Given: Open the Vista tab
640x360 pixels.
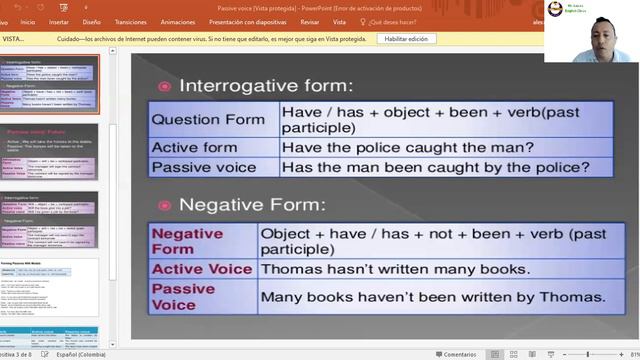Looking at the screenshot, I should [x=339, y=22].
